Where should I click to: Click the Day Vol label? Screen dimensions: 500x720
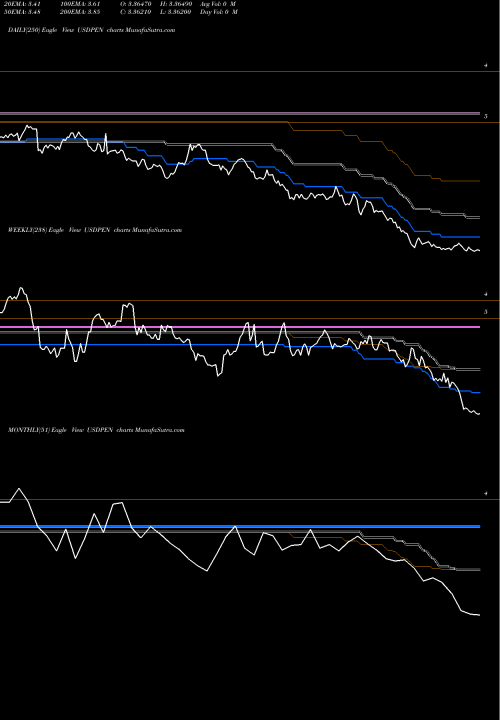click(219, 12)
